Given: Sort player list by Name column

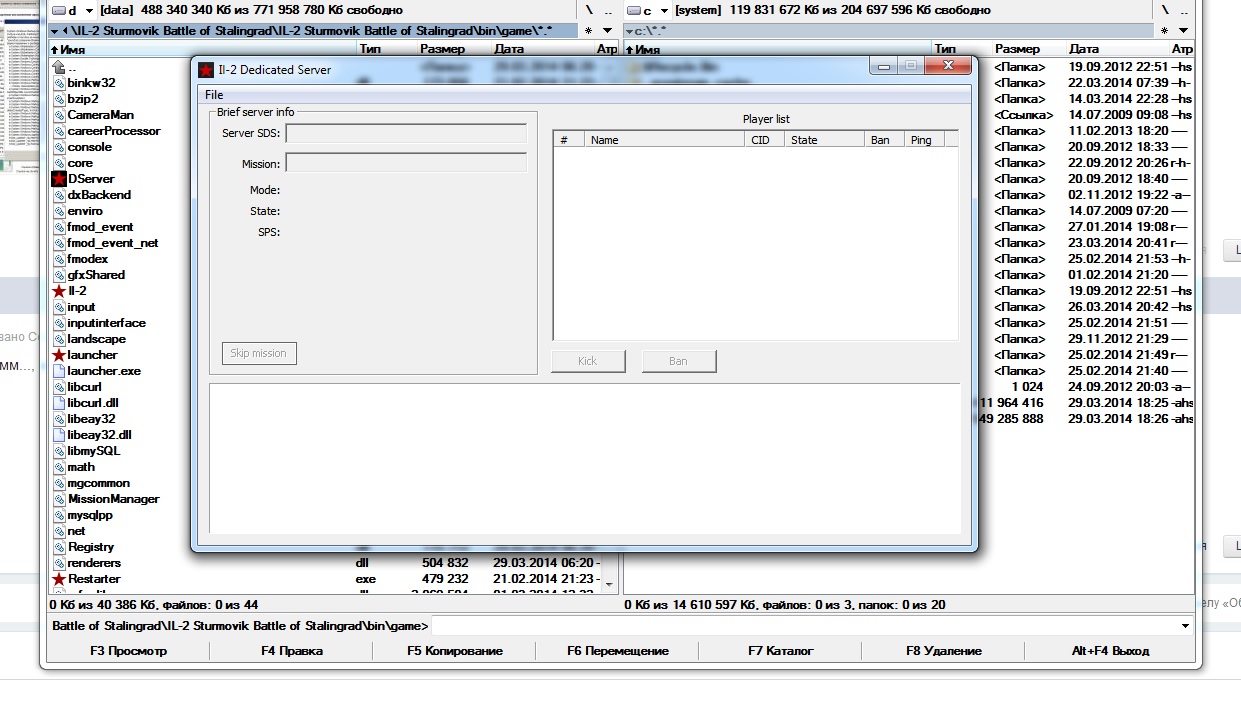Looking at the screenshot, I should tap(665, 140).
